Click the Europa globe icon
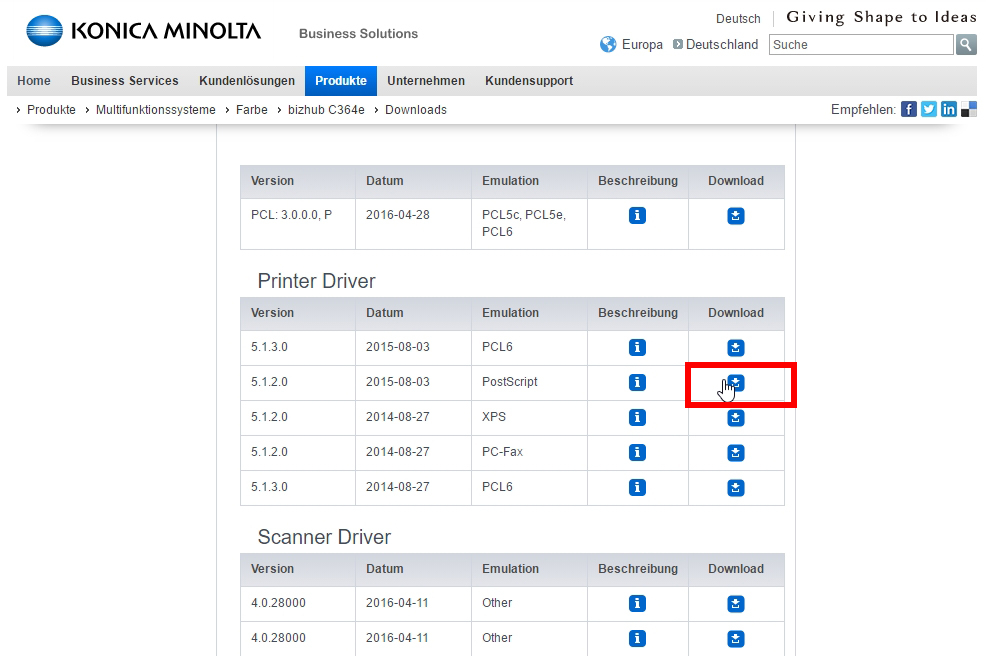Screen dimensions: 986x656 point(608,45)
